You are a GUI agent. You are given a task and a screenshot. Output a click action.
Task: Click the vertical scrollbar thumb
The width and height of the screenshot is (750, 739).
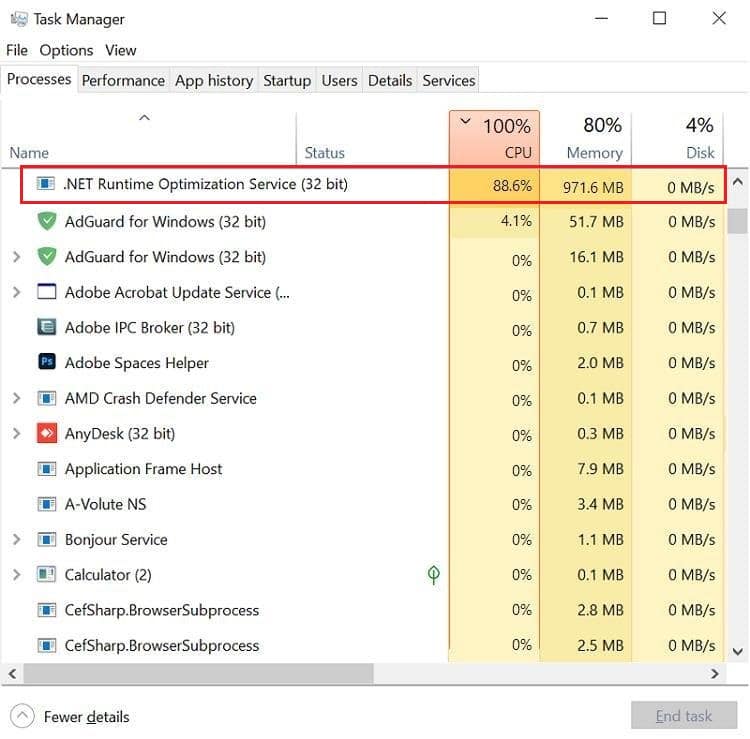(738, 221)
